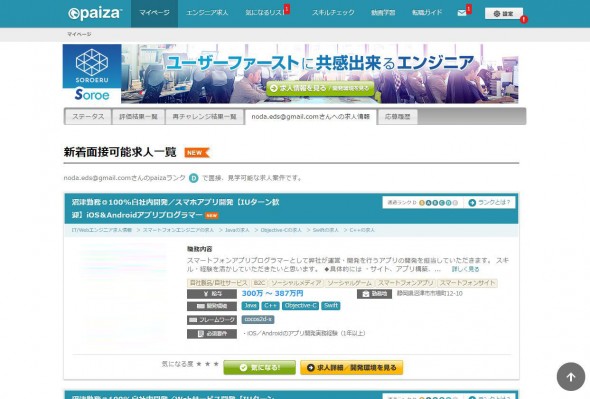The width and height of the screenshot is (590, 399).
Task: Select the cocos2d-x framework tag
Action: click(258, 319)
